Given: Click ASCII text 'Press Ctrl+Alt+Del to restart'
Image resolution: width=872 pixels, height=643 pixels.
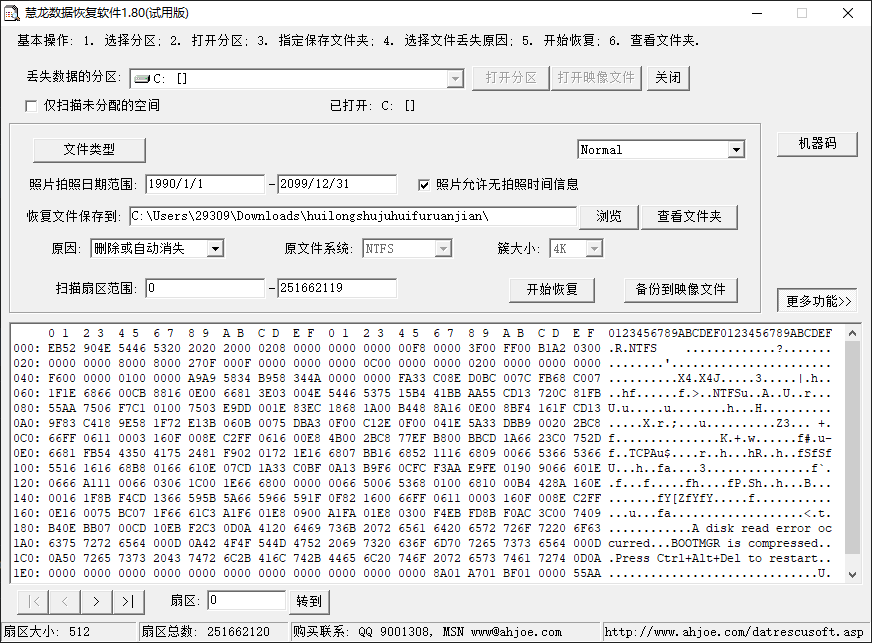Looking at the screenshot, I should point(716,559).
